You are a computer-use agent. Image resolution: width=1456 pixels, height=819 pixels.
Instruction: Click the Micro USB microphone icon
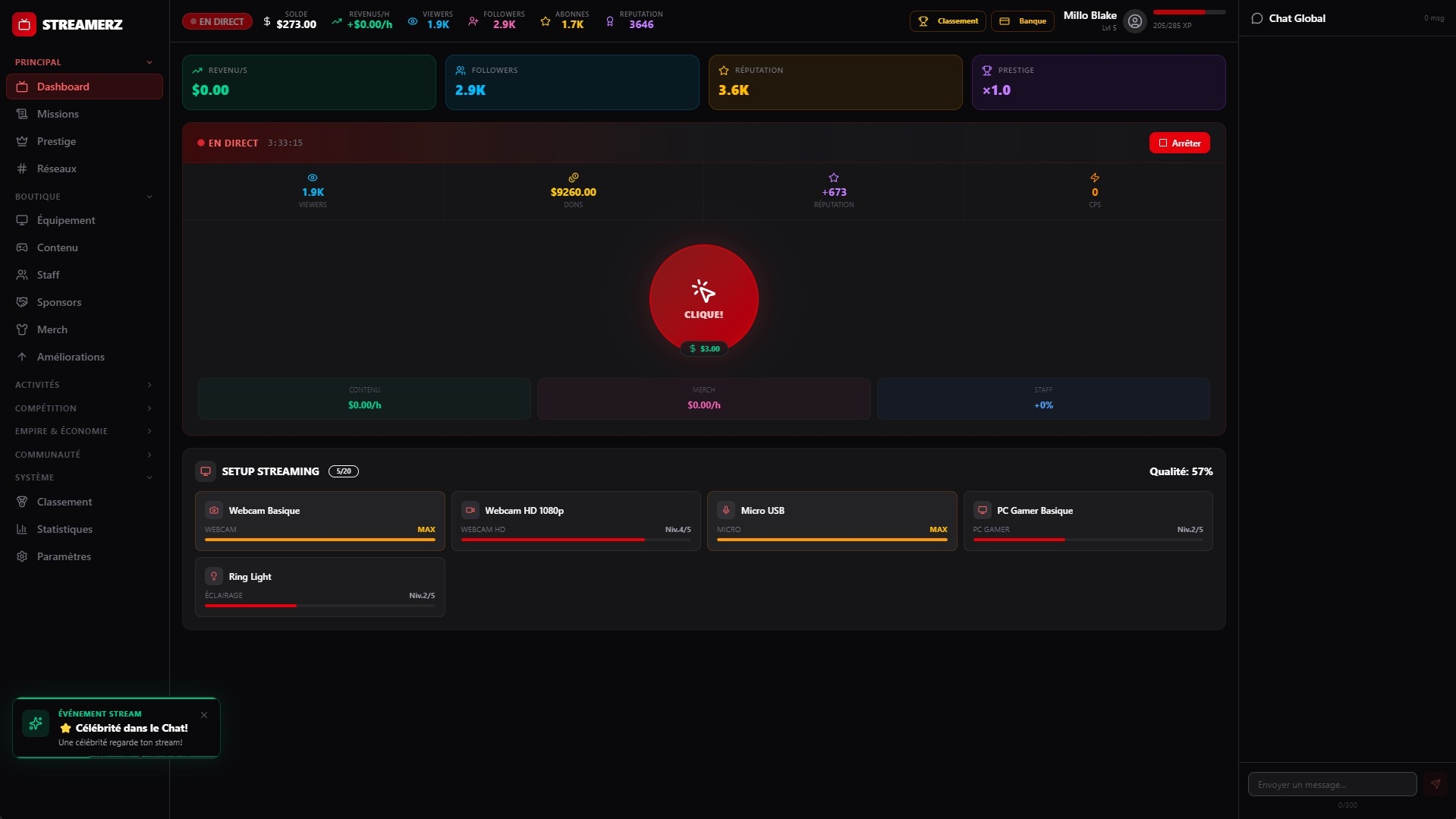tap(726, 510)
